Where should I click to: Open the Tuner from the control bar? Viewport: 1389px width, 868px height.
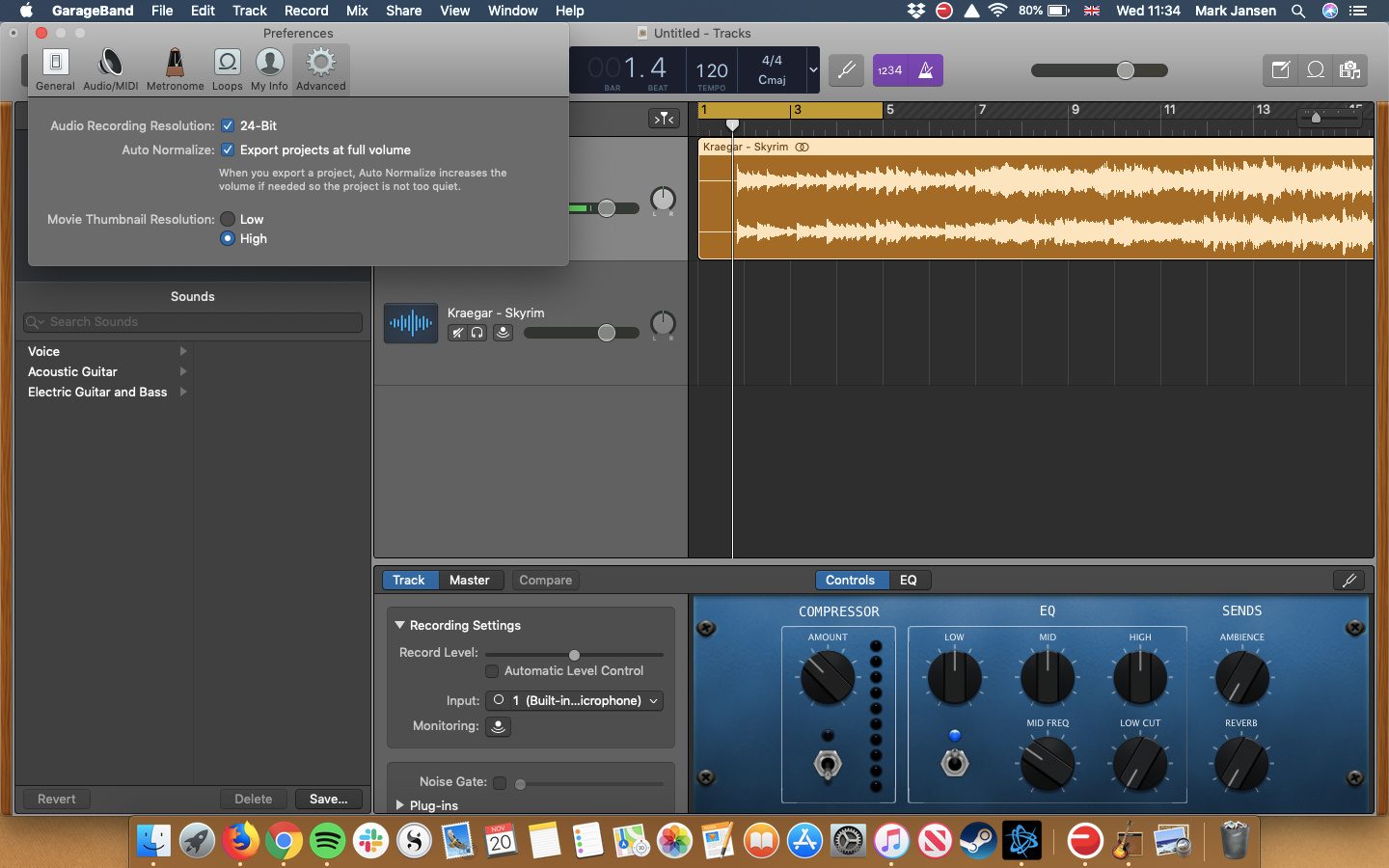tap(846, 70)
